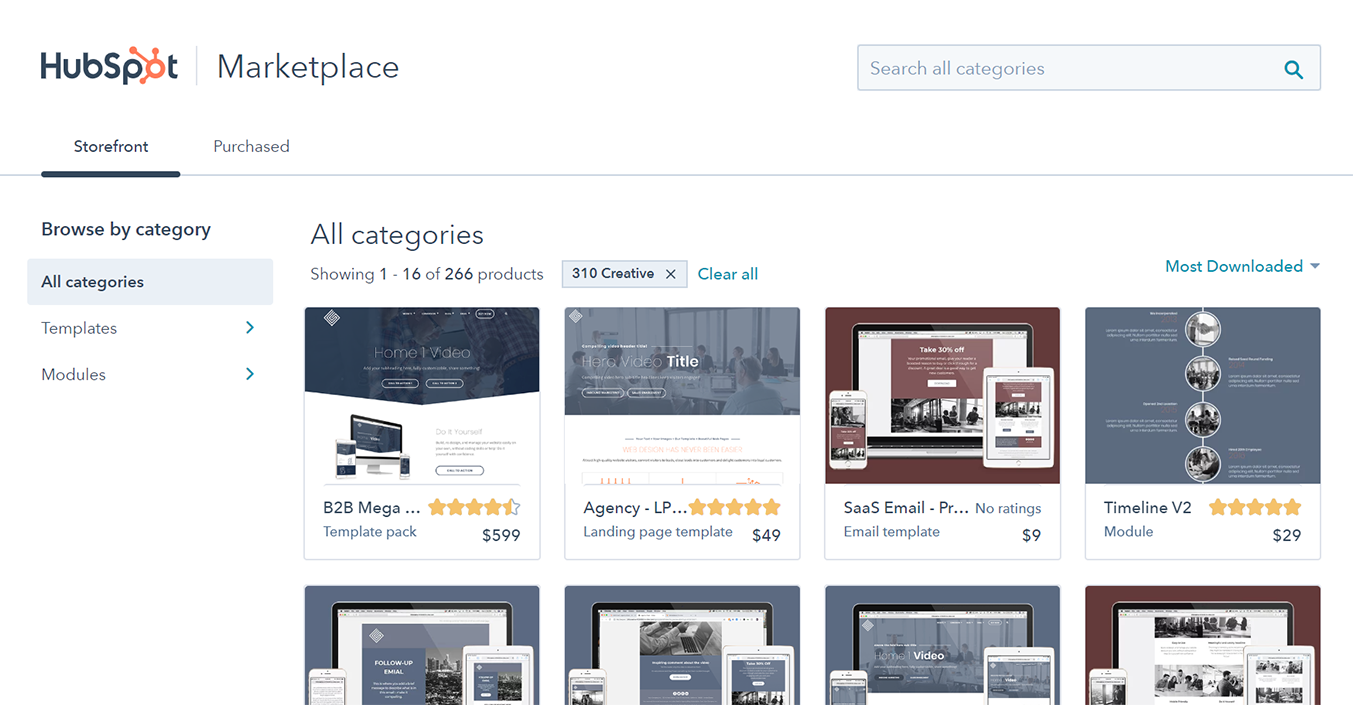The width and height of the screenshot is (1353, 705).
Task: Switch to the Storefront tab
Action: 111,146
